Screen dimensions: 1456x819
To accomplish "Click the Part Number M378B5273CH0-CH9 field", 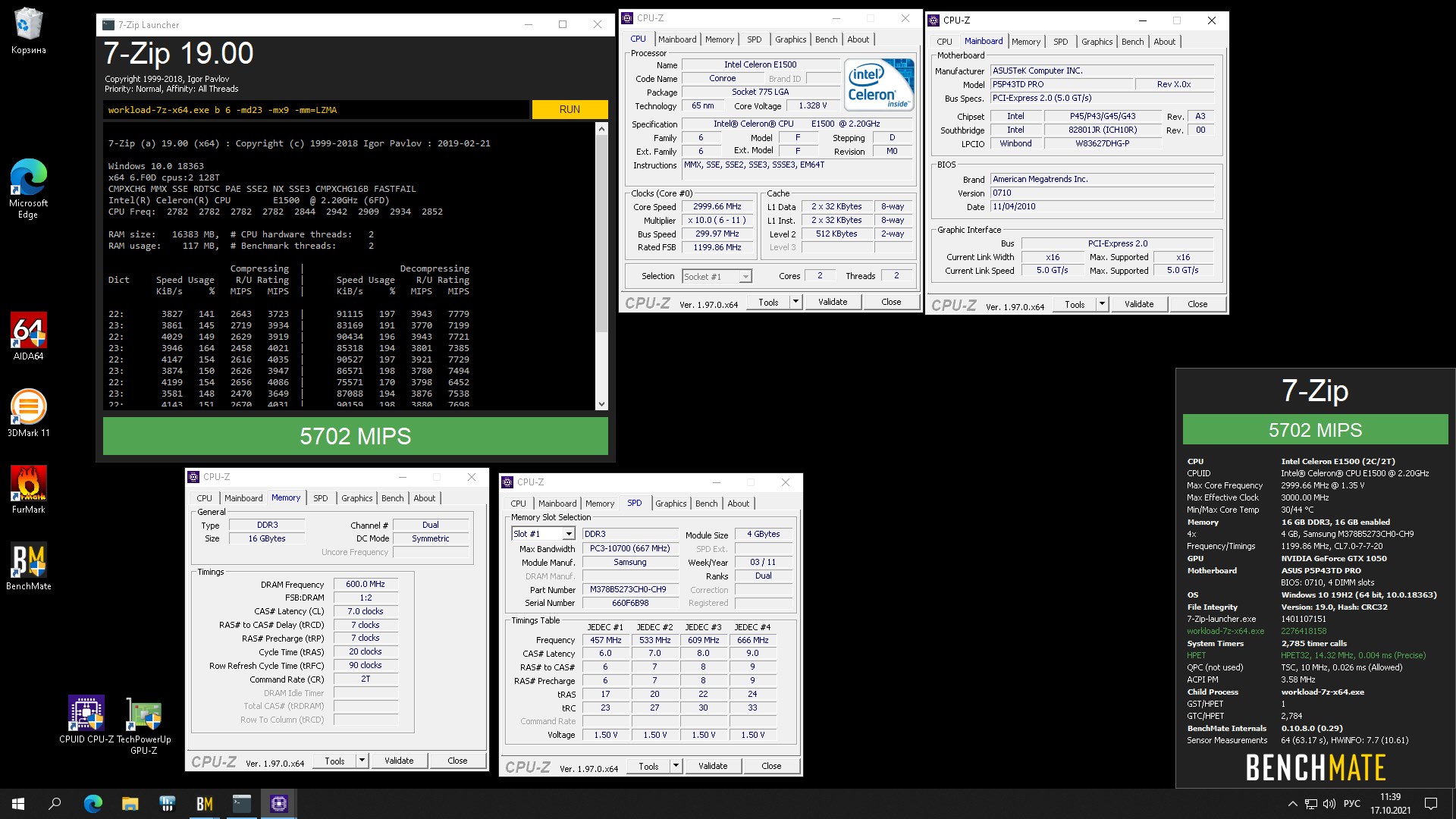I will 629,590.
